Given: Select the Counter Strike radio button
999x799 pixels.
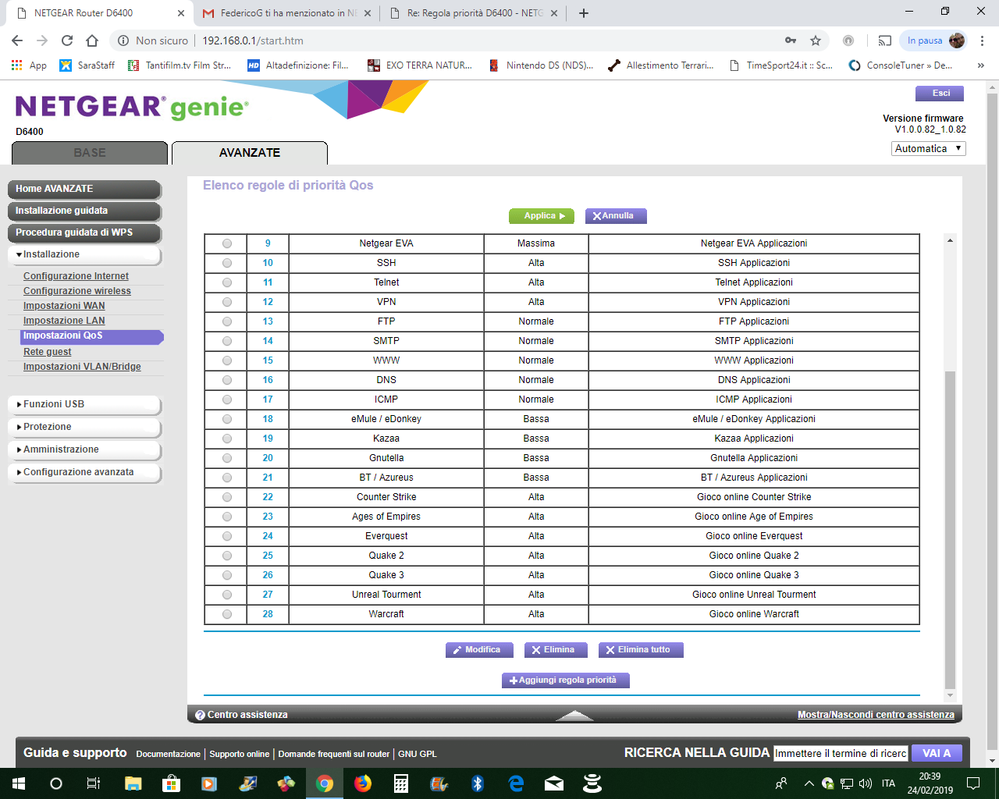Looking at the screenshot, I should (227, 497).
